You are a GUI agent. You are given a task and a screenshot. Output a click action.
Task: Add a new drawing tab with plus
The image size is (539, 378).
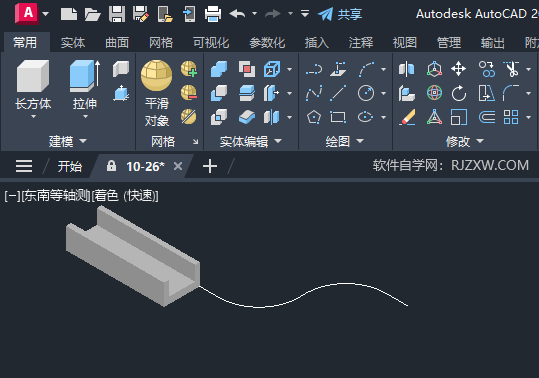tap(210, 166)
